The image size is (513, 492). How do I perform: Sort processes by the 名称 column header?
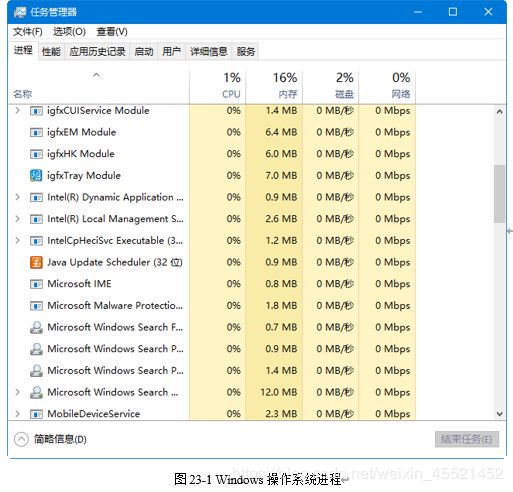tap(98, 86)
